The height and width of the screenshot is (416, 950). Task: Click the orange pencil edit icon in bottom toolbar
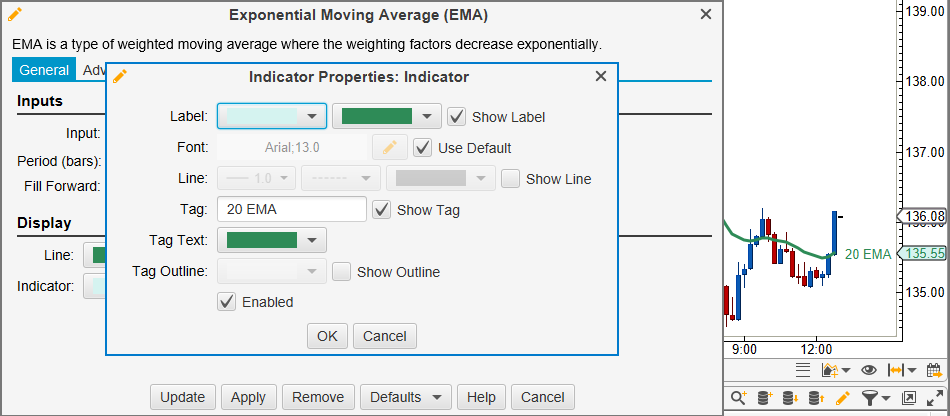[842, 398]
